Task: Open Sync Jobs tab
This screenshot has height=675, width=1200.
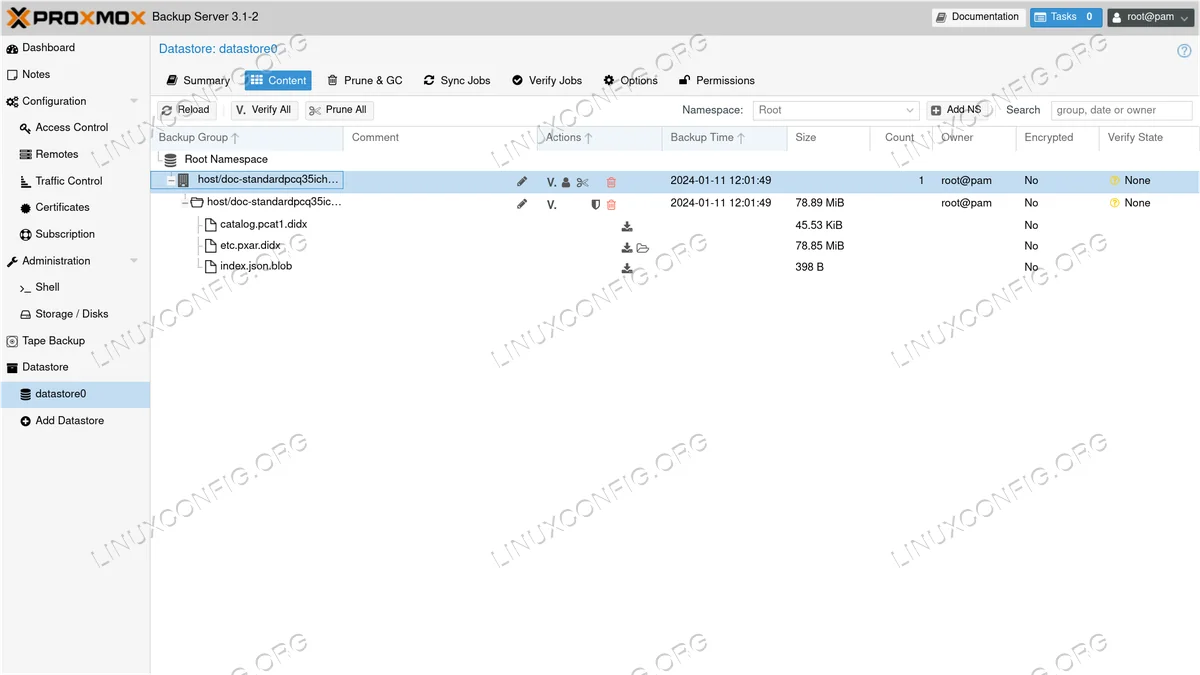Action: [x=457, y=81]
